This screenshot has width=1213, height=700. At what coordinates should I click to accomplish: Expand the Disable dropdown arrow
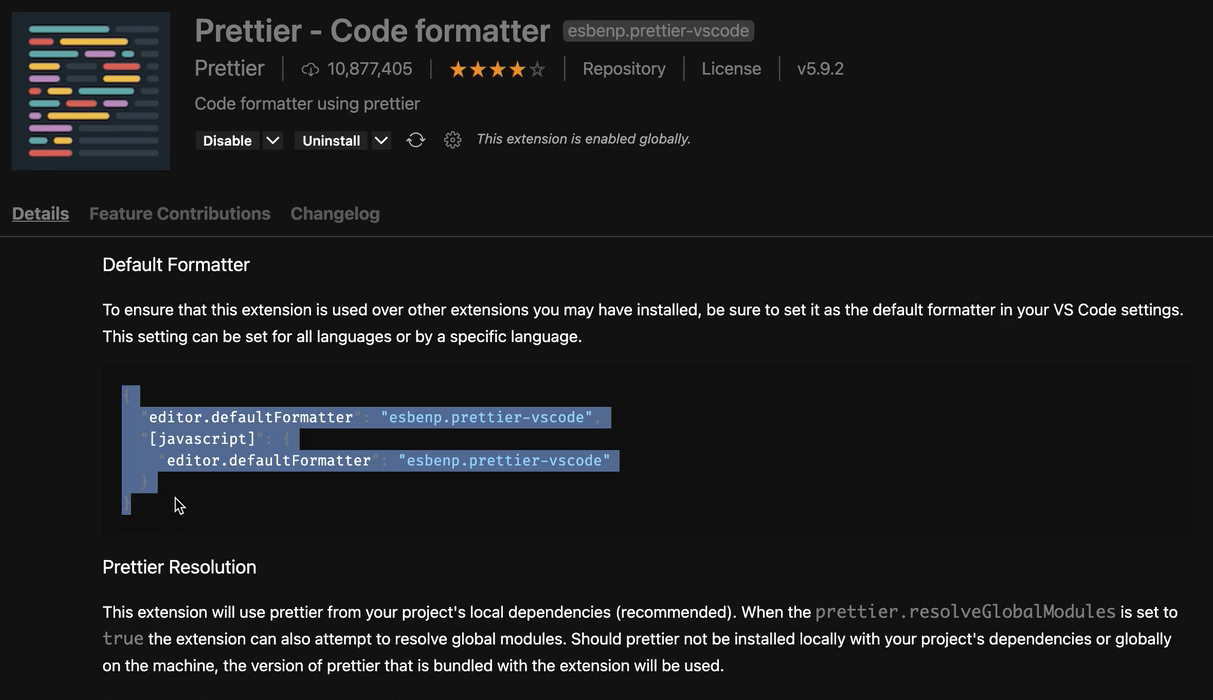pos(273,140)
